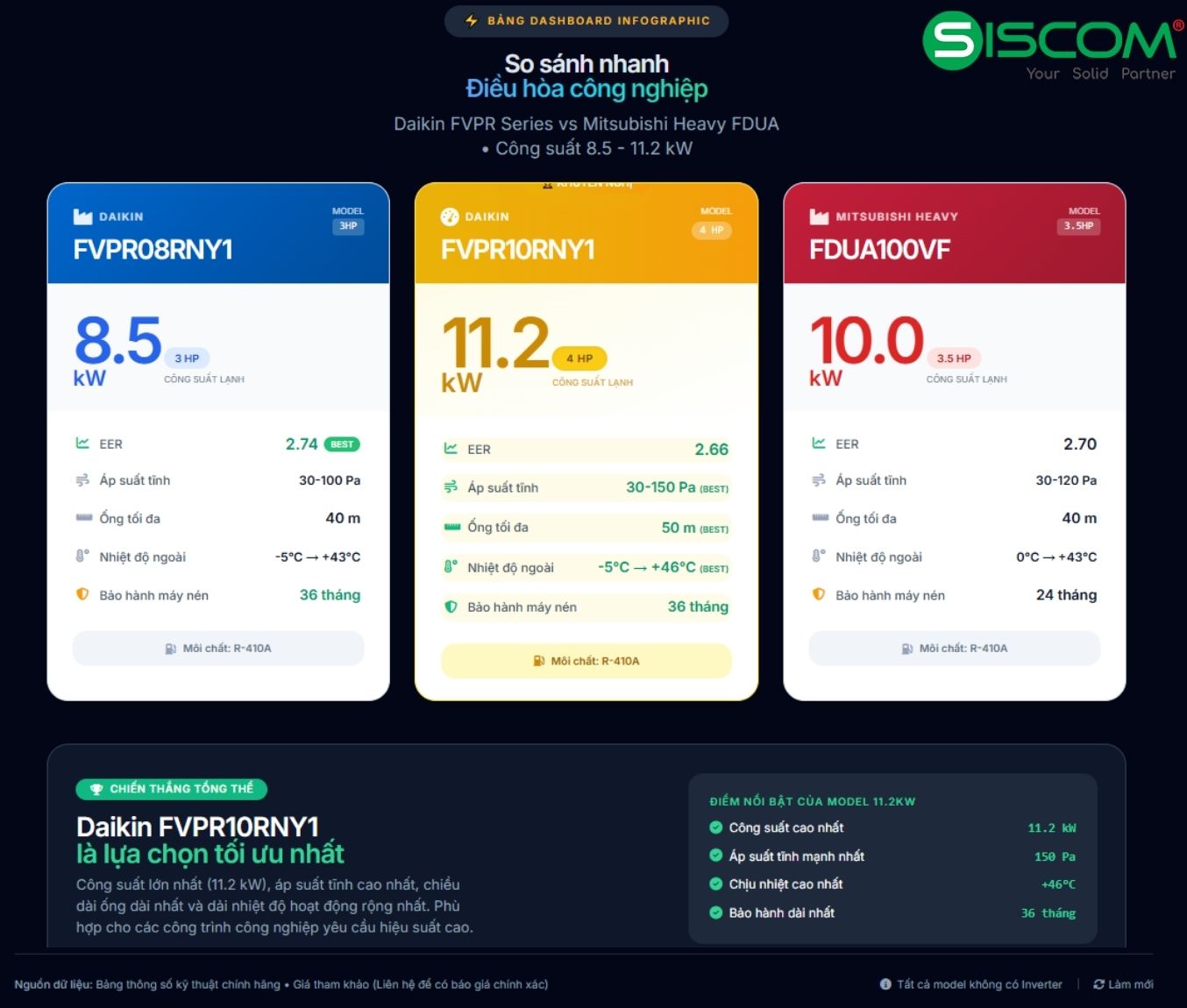Click the green BEST badge next to 2.74
Screen dimensions: 1187x1008
tap(342, 444)
